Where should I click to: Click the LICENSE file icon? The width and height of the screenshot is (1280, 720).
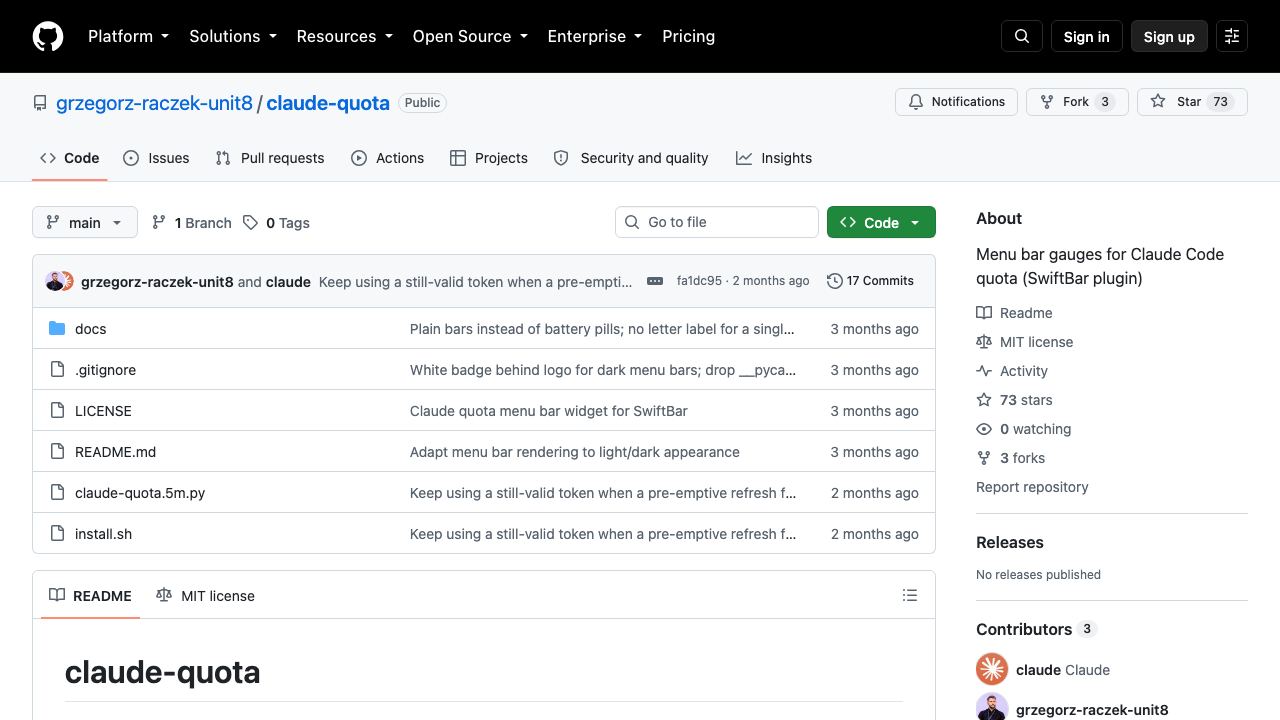point(57,411)
